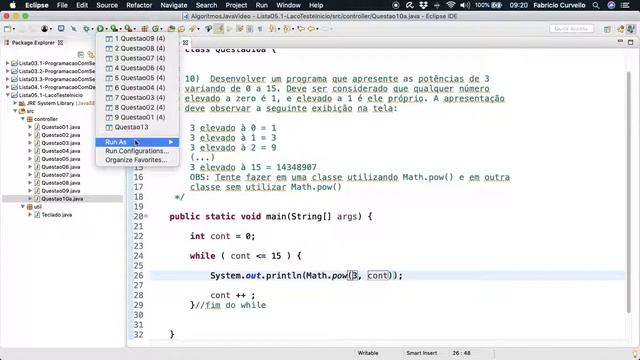Expand Lista03.1-ProgramacaoComSe project
Screen dimensions: 640x360
(x=7, y=63)
